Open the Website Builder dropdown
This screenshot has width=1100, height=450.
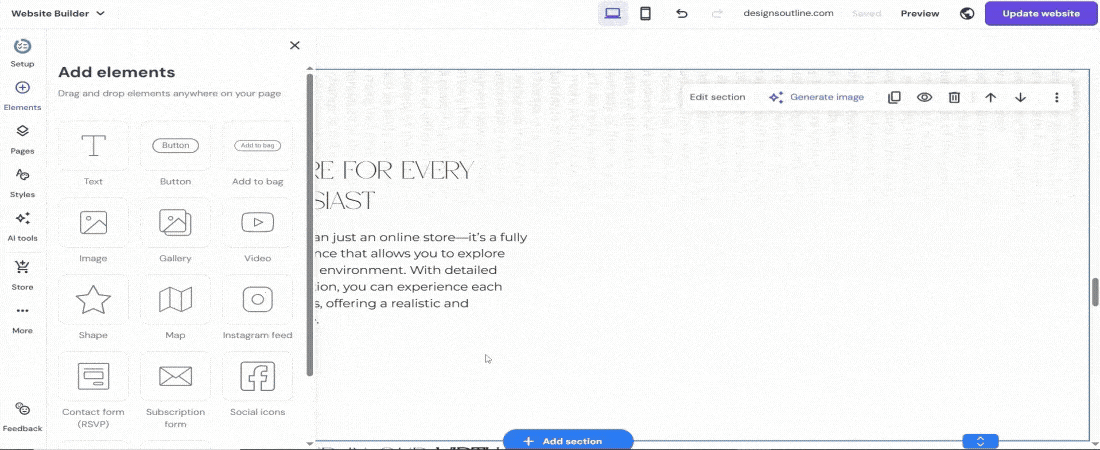point(58,13)
